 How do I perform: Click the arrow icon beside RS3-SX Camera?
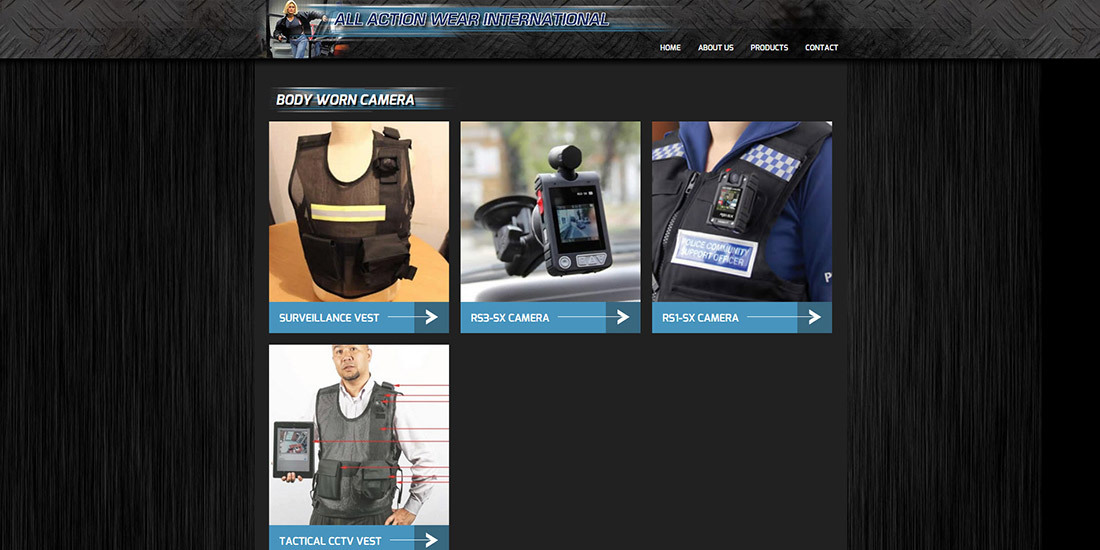[x=623, y=318]
